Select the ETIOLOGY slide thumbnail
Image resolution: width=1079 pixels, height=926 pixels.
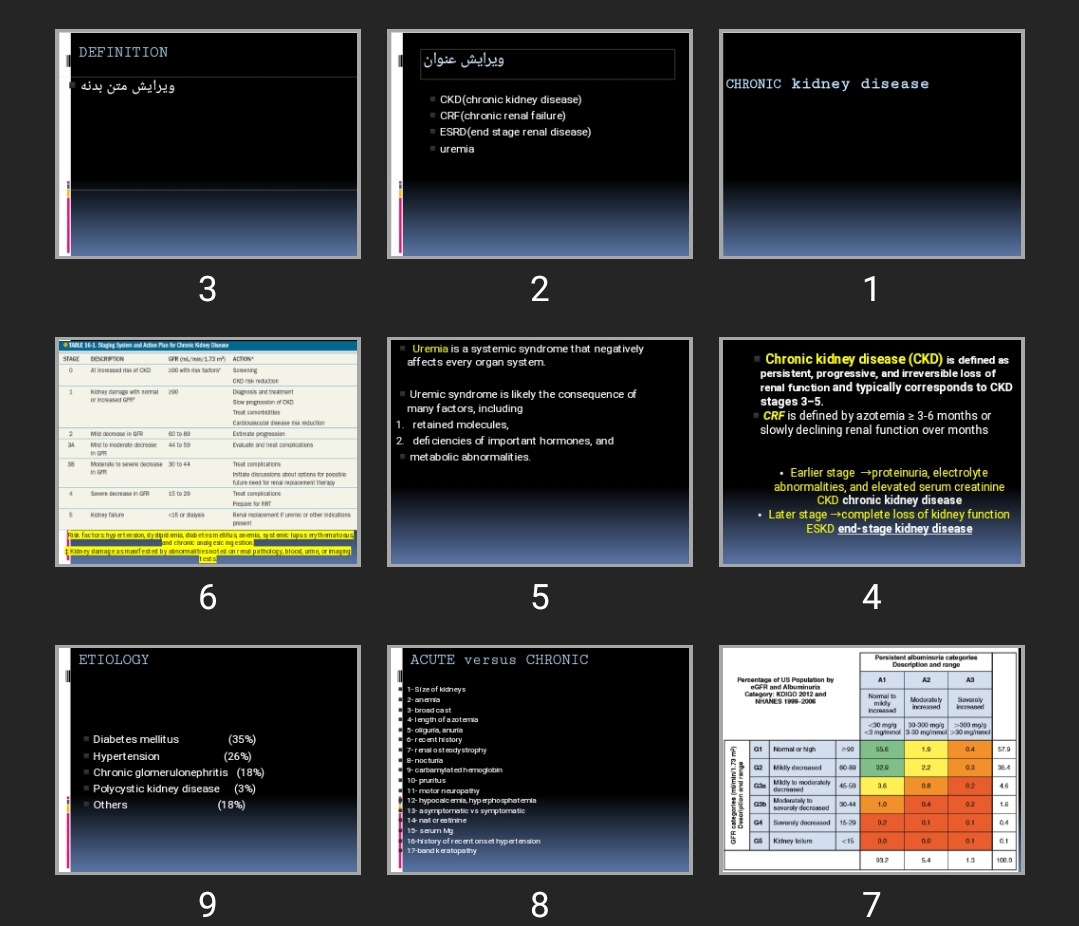point(207,760)
